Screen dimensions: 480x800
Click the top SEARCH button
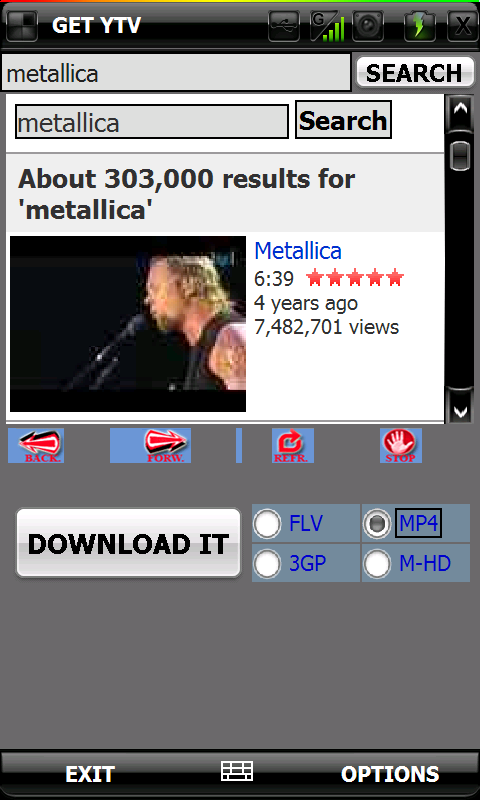[415, 72]
